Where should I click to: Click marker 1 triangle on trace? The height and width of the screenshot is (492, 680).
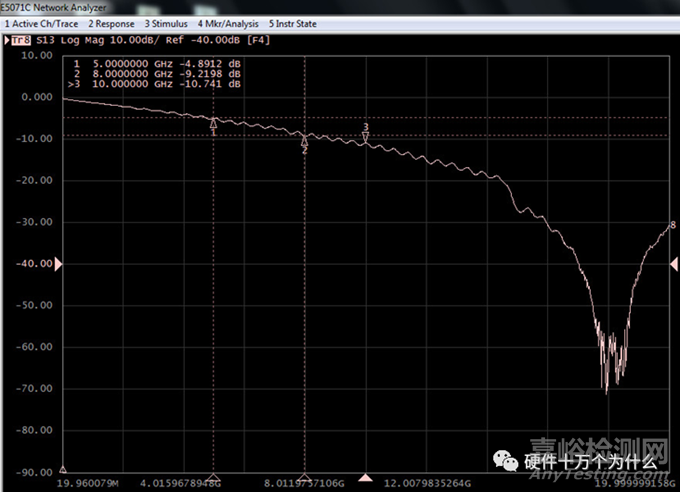tap(213, 123)
